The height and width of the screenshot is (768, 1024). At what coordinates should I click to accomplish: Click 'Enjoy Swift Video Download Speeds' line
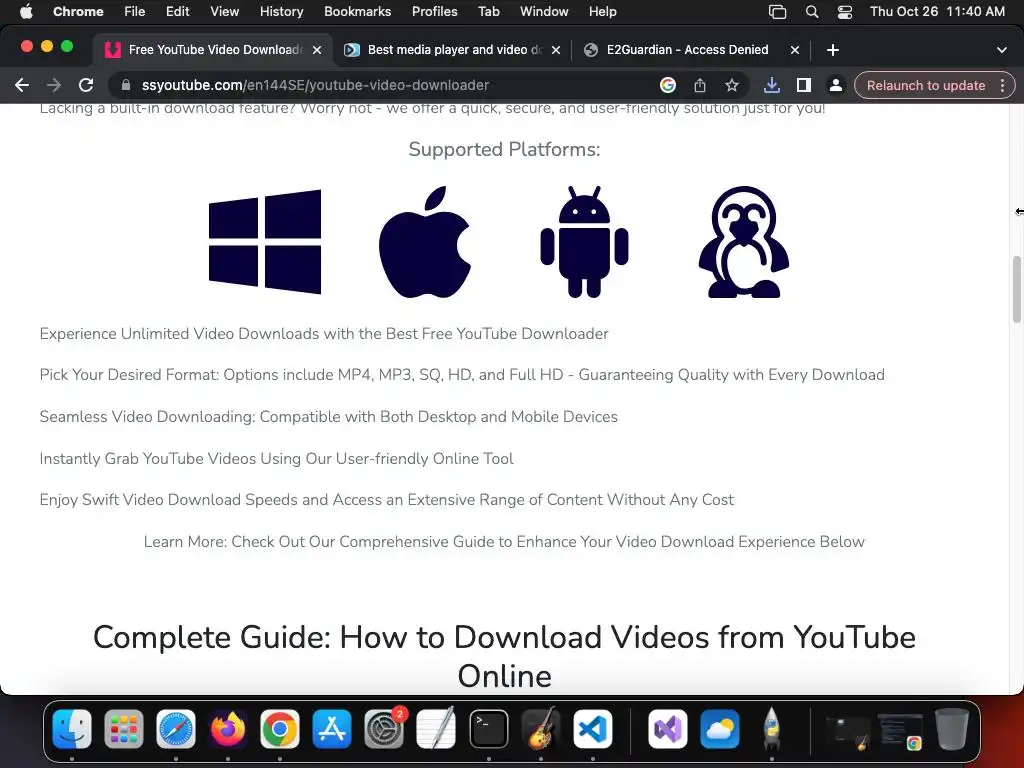click(387, 500)
